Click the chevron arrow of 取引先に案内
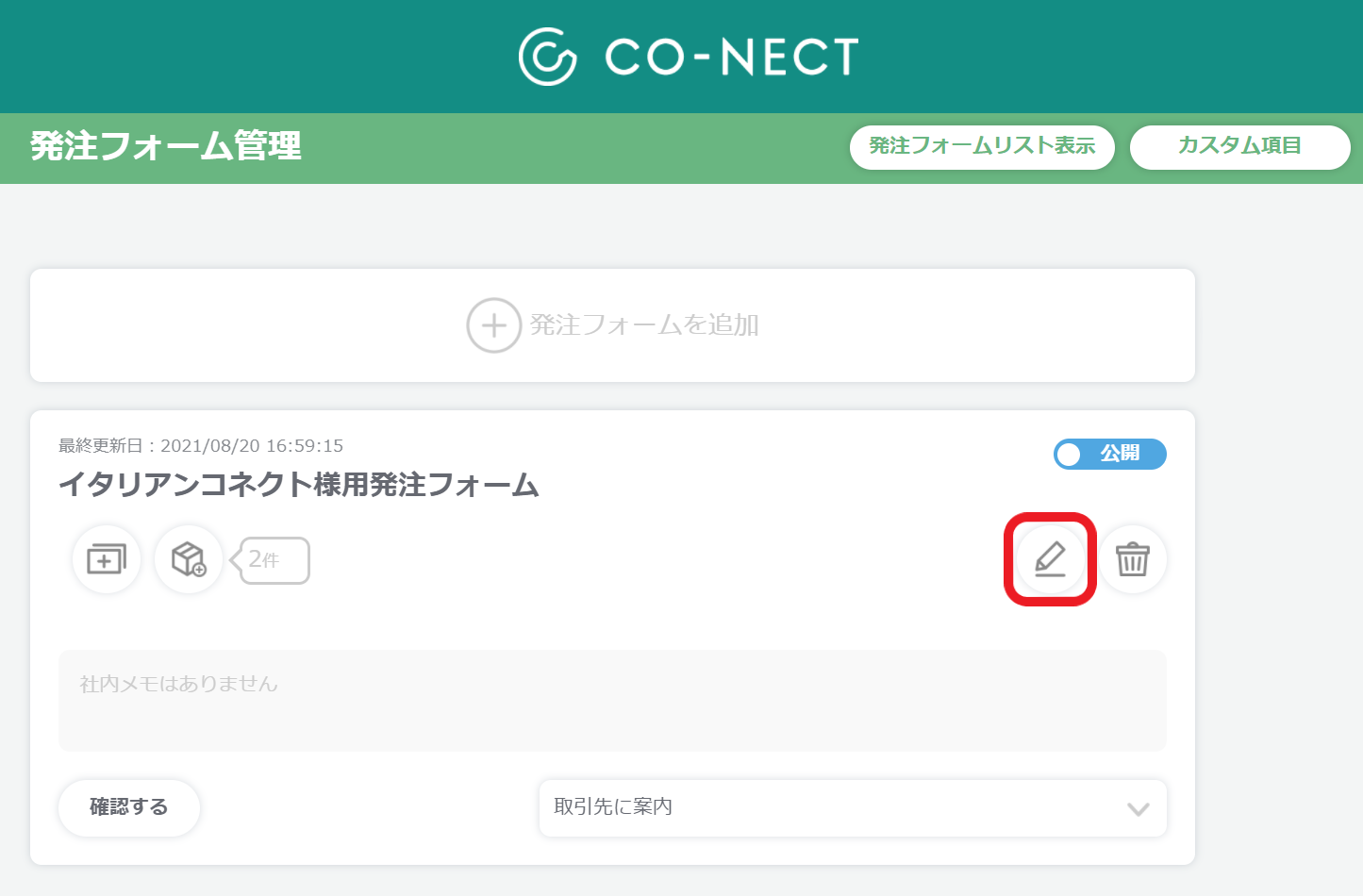 point(1139,809)
